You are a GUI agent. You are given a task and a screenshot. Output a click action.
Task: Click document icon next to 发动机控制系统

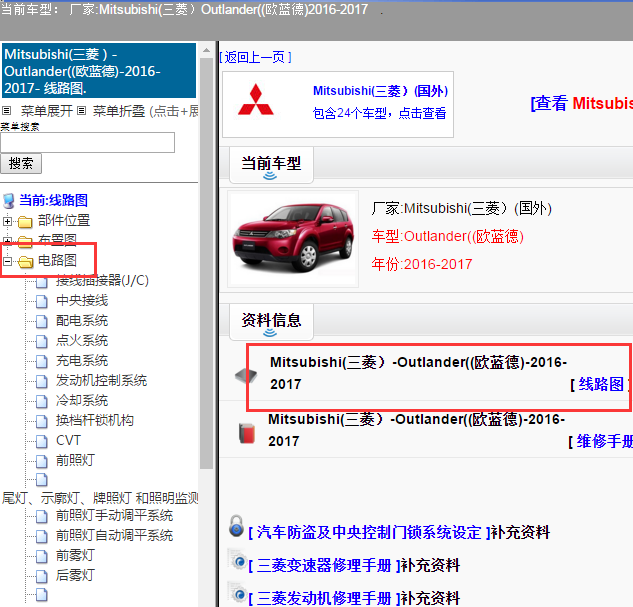pyautogui.click(x=42, y=381)
